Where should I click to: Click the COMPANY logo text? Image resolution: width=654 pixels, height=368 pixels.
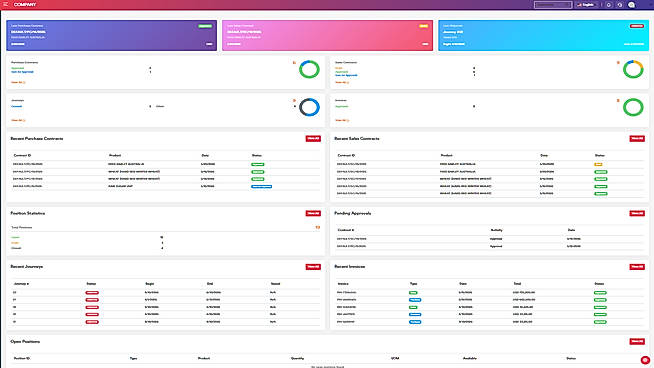(x=25, y=5)
